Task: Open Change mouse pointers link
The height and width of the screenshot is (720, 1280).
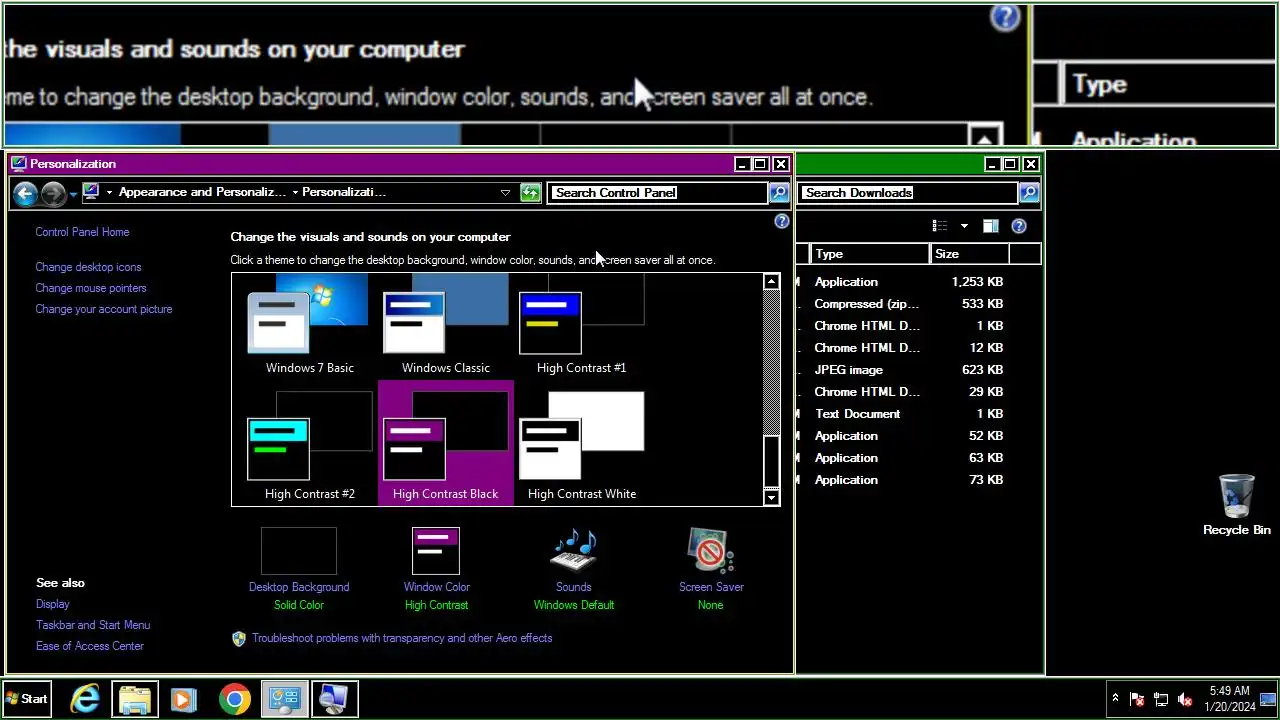Action: [91, 288]
